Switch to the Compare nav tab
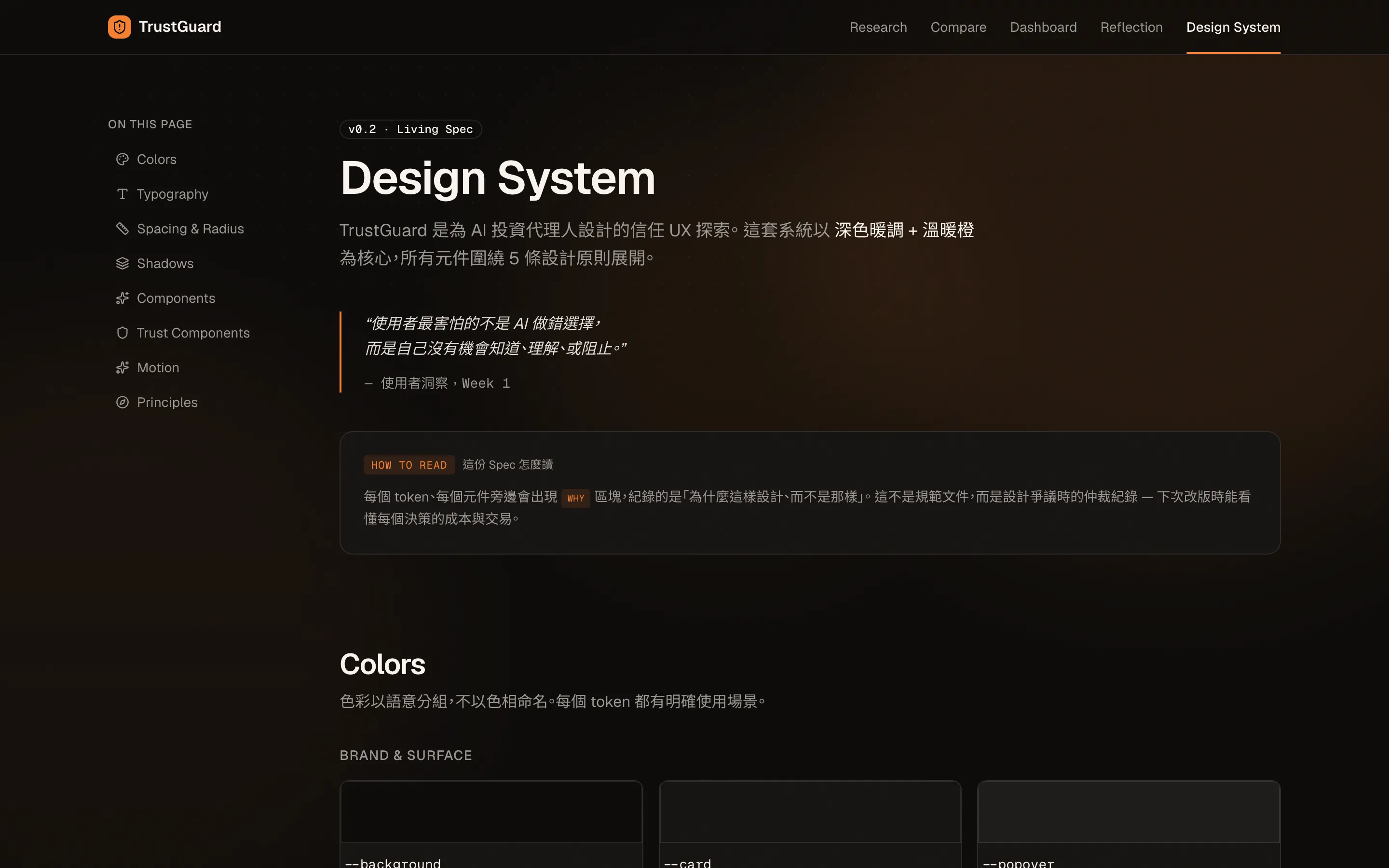This screenshot has width=1389, height=868. tap(958, 27)
